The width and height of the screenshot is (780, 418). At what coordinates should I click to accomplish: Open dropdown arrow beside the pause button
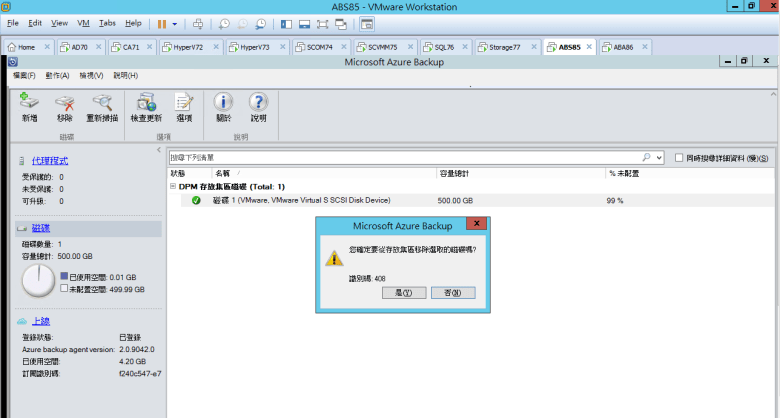[x=175, y=22]
